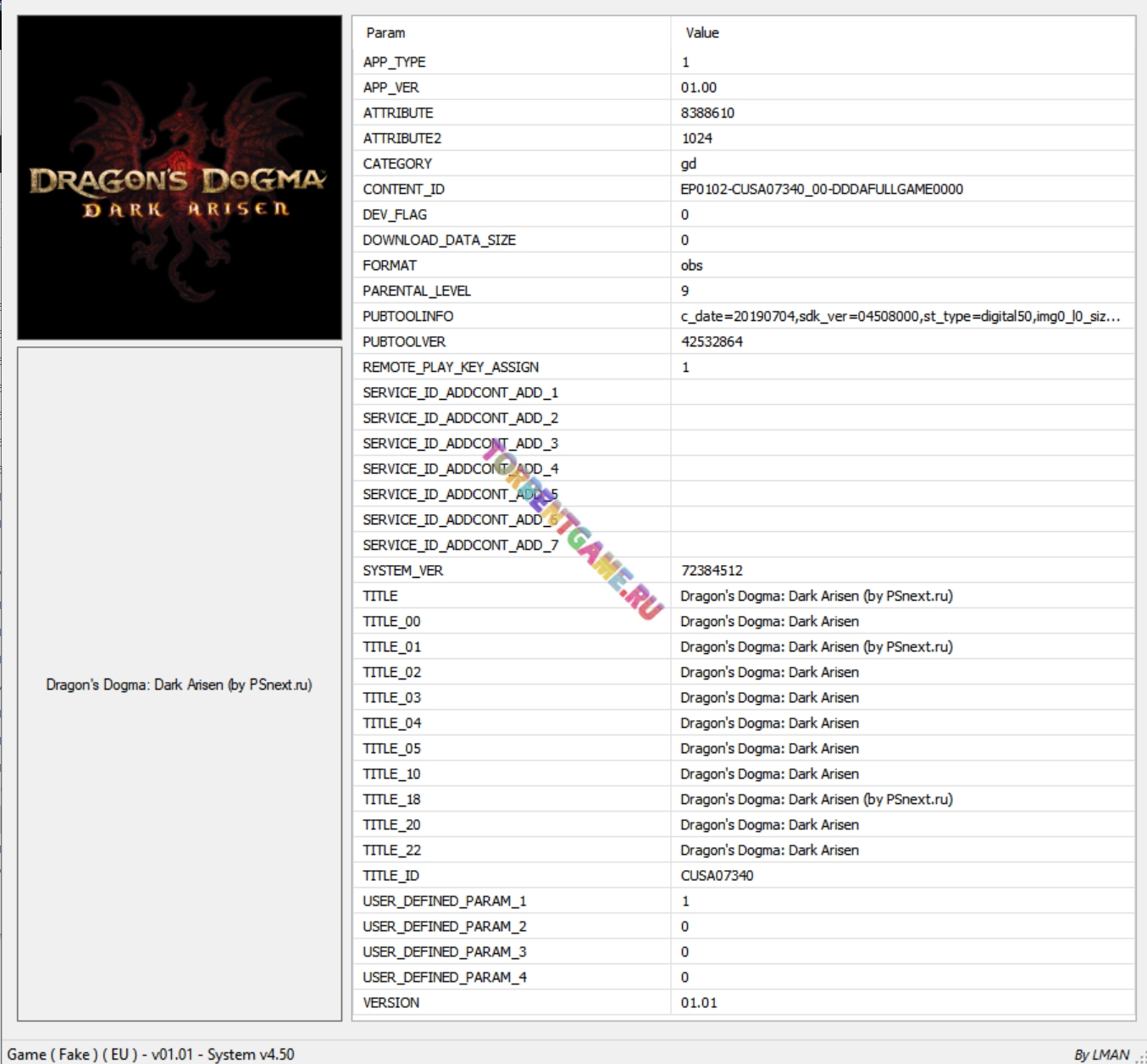Click the Dragon's Dogma cover thumbnail
Image resolution: width=1147 pixels, height=1064 pixels.
[x=180, y=178]
